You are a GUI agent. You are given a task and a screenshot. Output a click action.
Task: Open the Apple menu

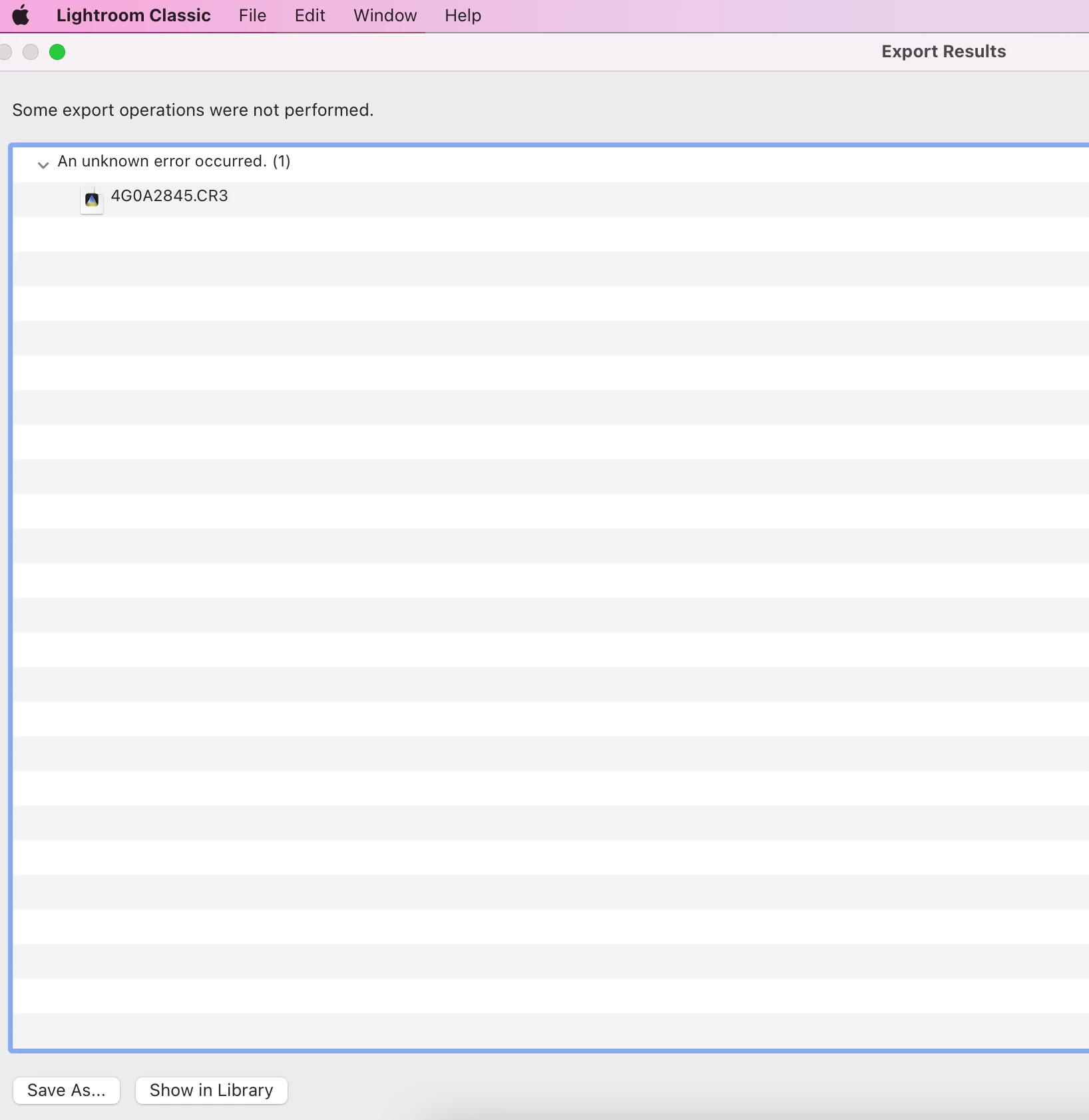click(x=21, y=15)
